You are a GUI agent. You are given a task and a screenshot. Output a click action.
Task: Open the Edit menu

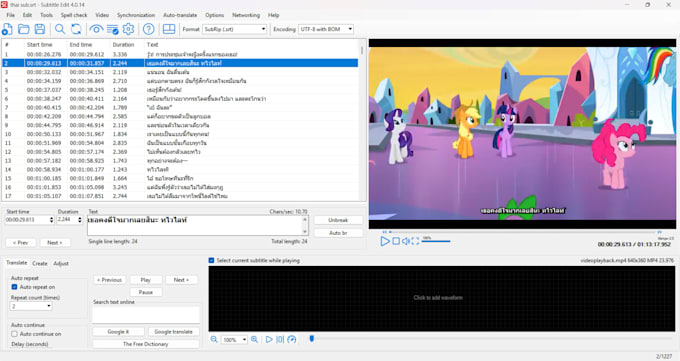27,15
